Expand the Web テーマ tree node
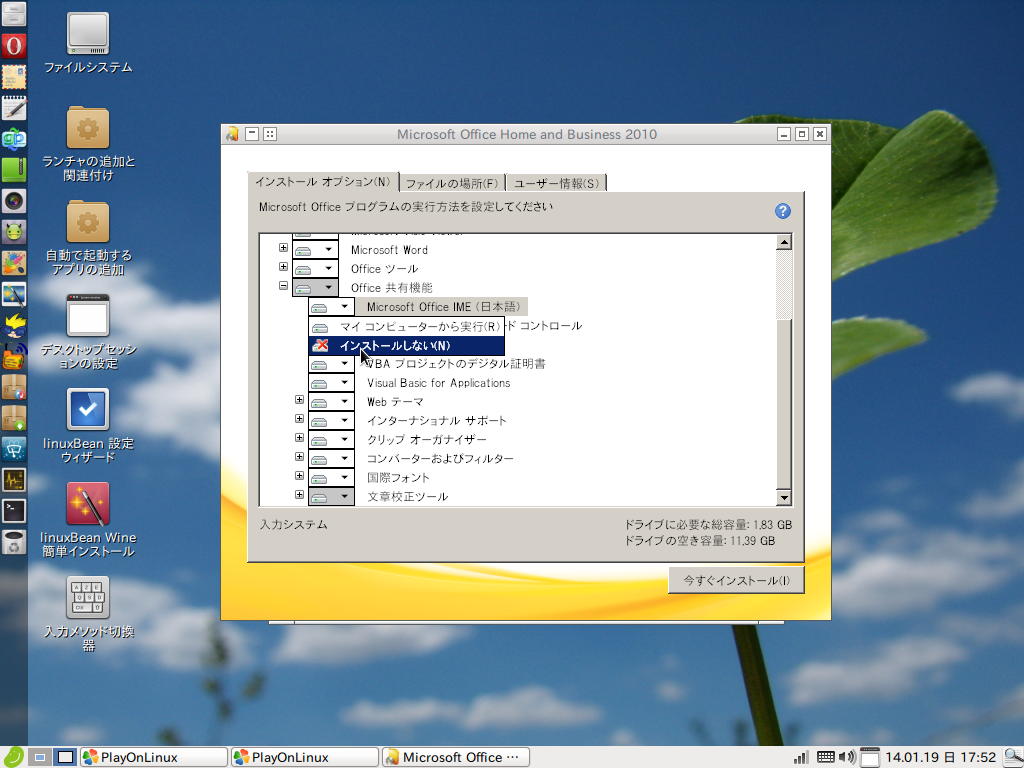The height and width of the screenshot is (768, 1024). click(299, 400)
